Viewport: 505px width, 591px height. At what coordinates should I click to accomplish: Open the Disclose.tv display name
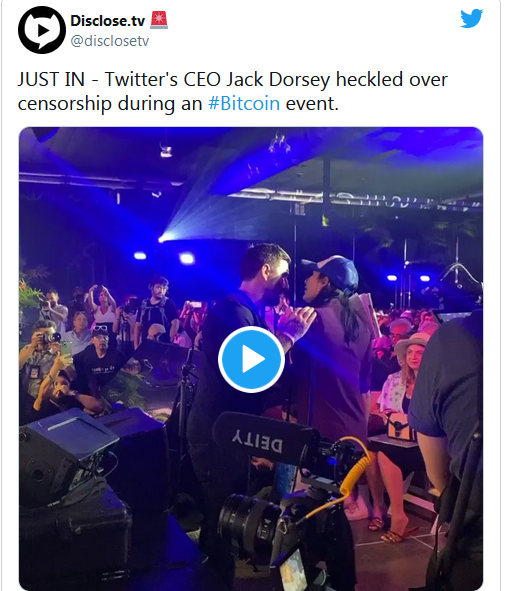[x=108, y=21]
